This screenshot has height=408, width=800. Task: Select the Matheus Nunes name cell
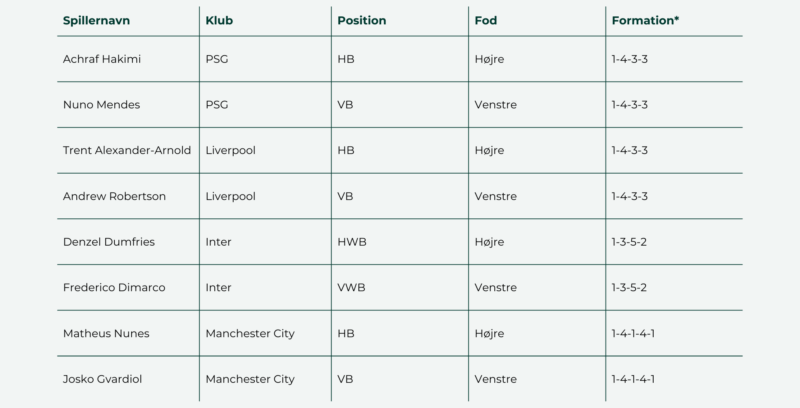point(105,333)
